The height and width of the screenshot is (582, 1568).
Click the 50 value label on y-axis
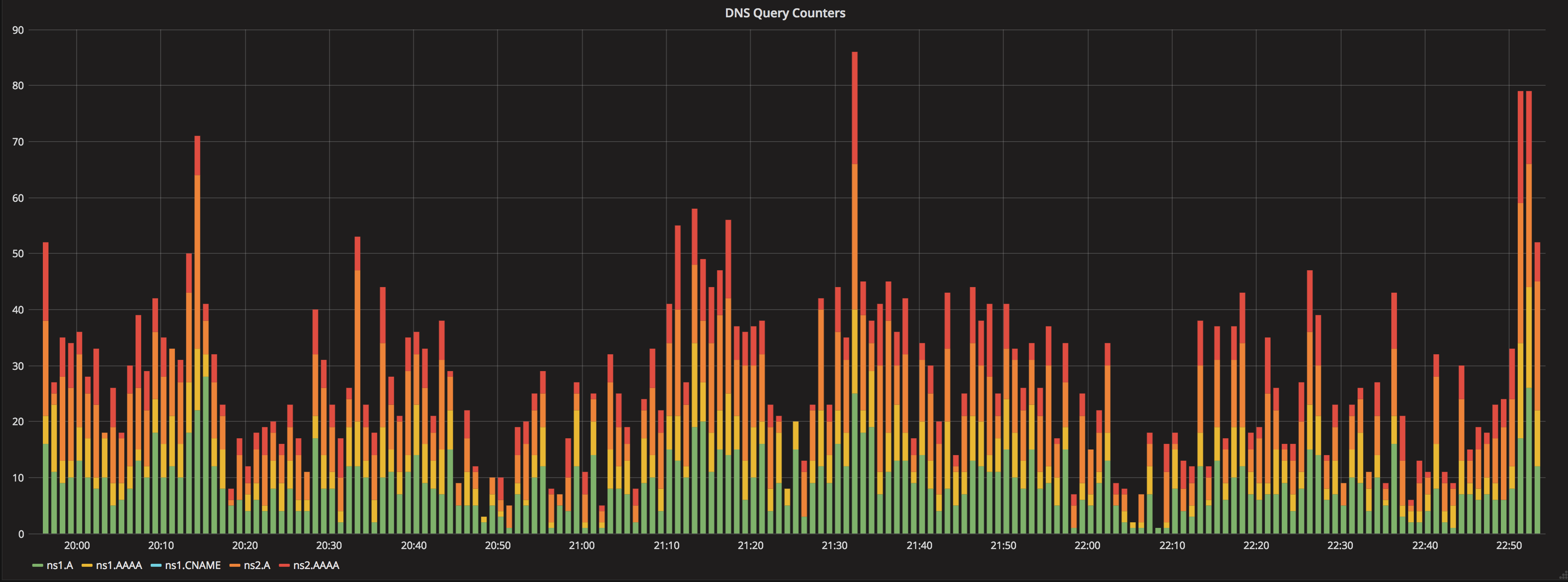(18, 254)
